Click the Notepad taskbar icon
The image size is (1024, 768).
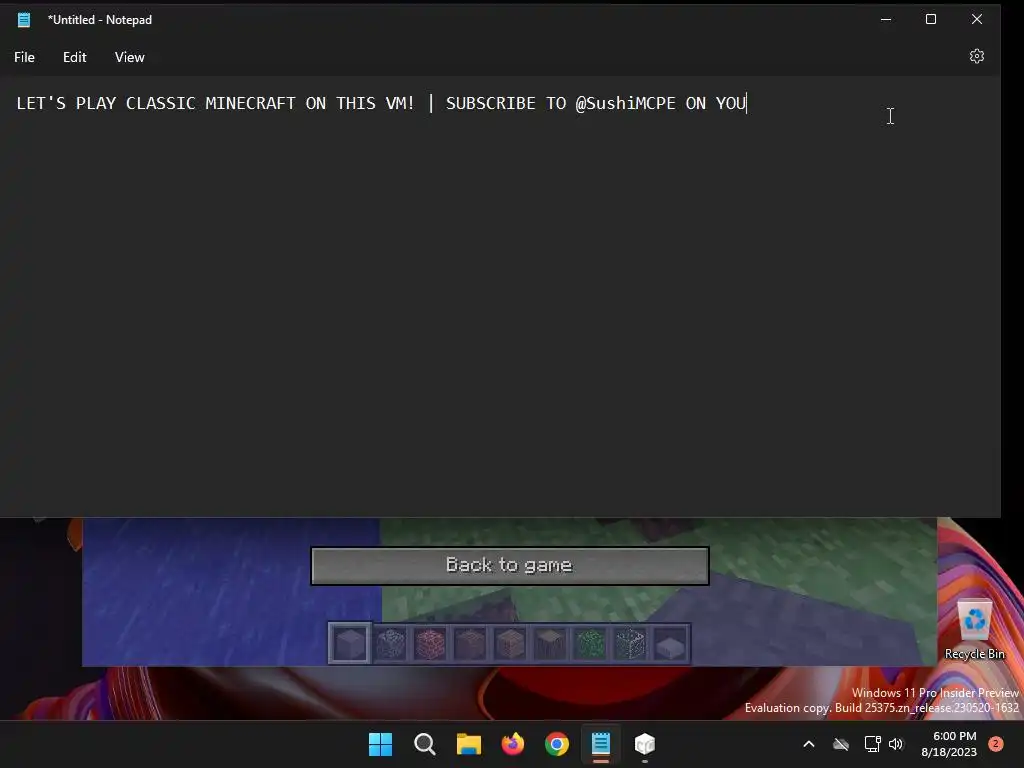point(601,744)
